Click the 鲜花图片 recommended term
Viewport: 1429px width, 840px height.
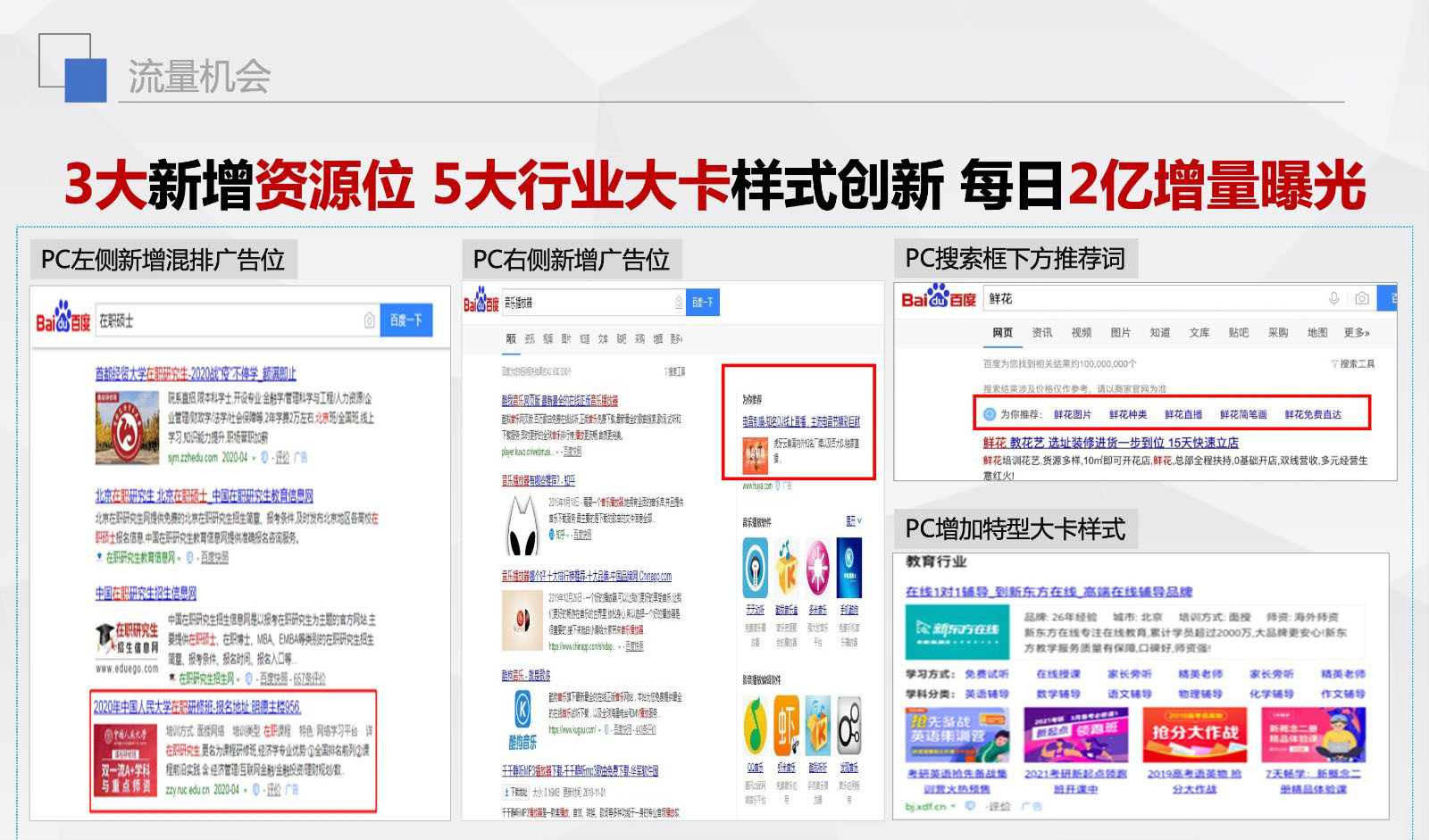click(x=1072, y=414)
